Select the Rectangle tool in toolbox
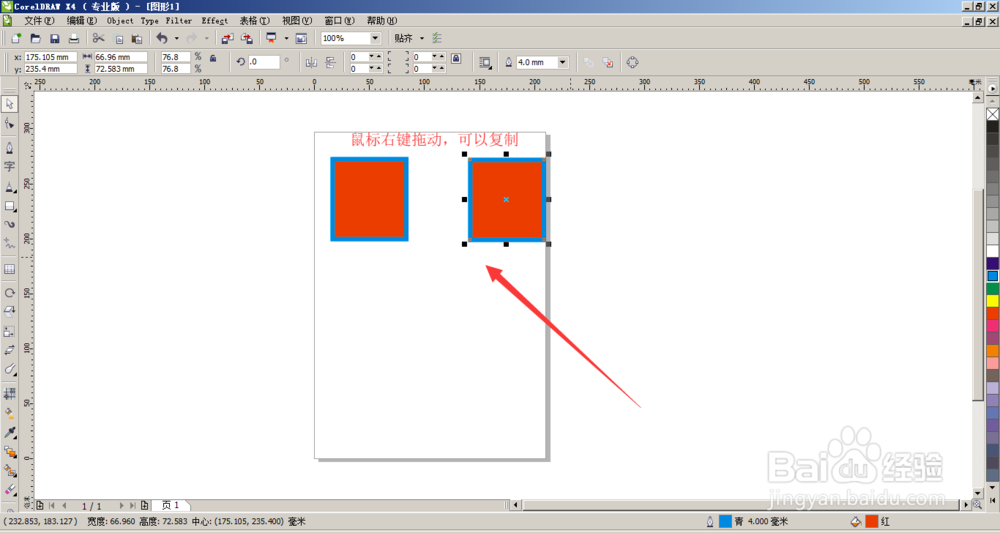This screenshot has width=1000, height=533. tap(10, 206)
